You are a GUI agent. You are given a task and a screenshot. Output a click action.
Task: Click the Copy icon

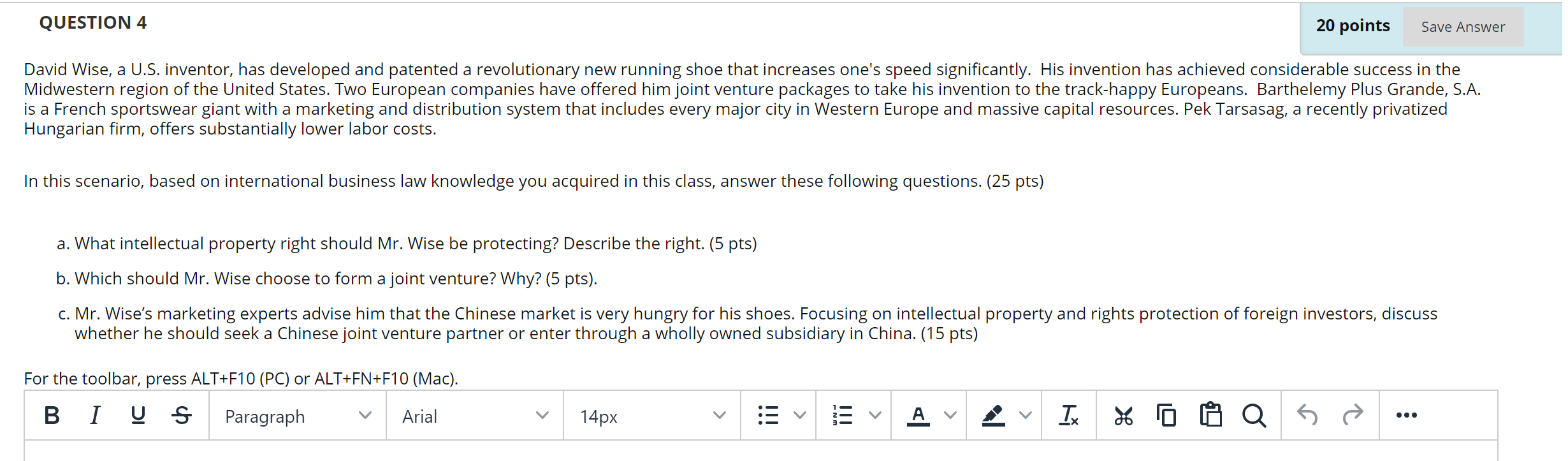[x=1166, y=414]
